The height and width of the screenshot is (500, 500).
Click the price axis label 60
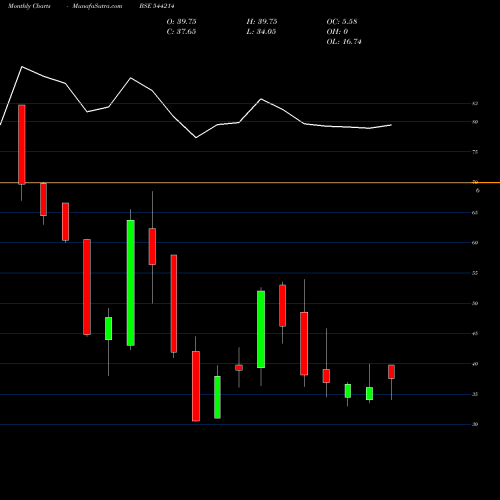click(x=475, y=243)
